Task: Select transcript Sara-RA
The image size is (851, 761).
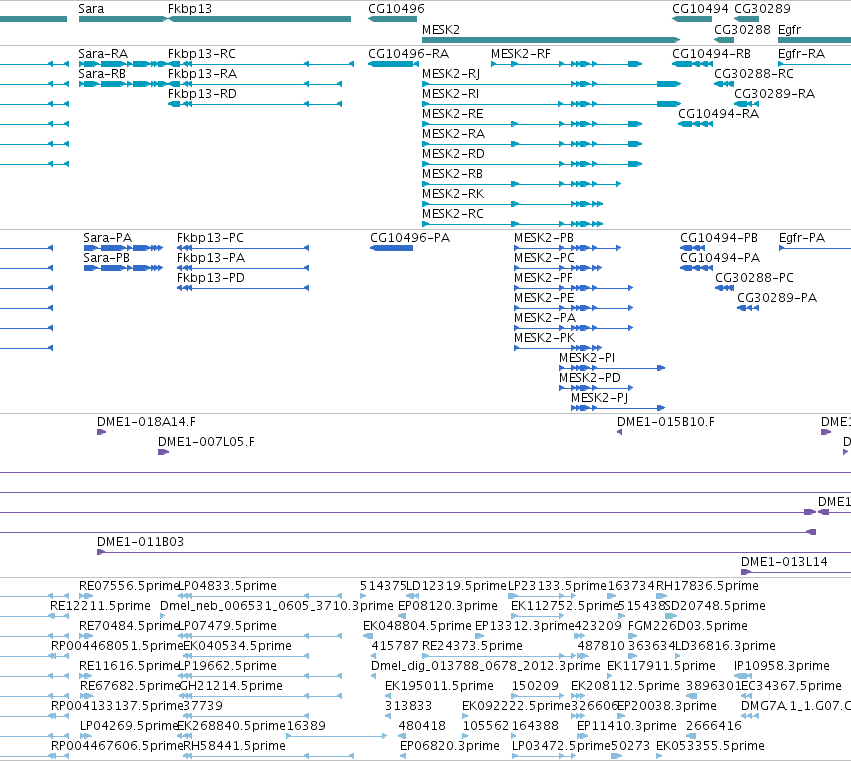Action: click(x=103, y=54)
